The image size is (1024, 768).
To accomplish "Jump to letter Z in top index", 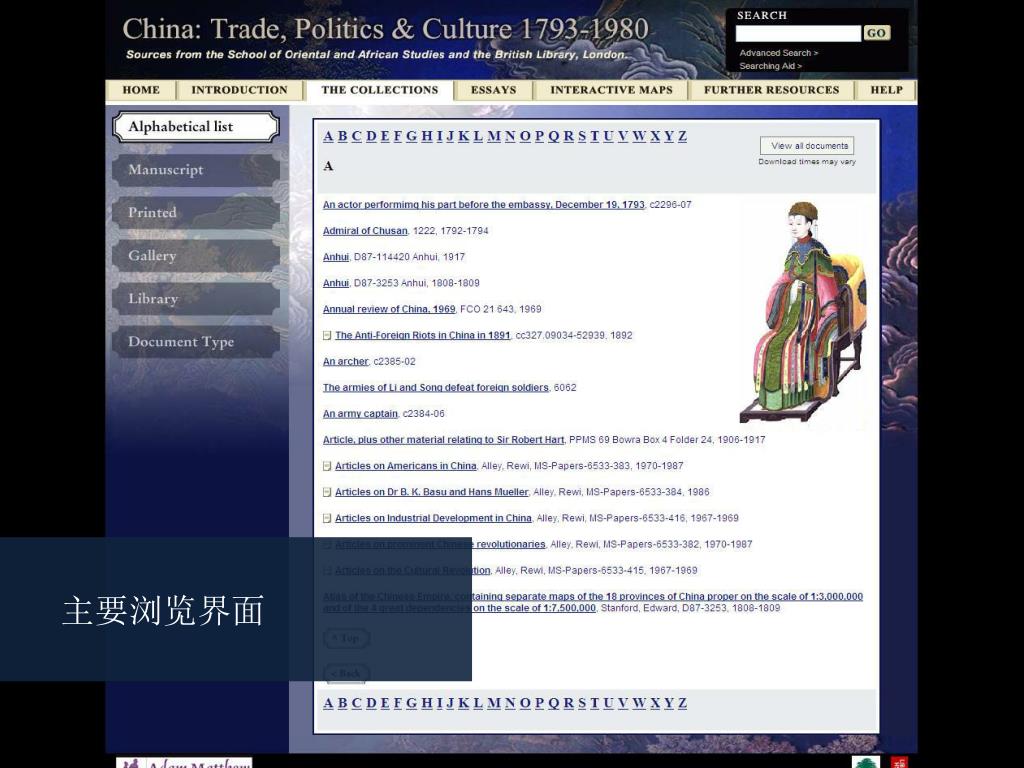I will (x=682, y=136).
